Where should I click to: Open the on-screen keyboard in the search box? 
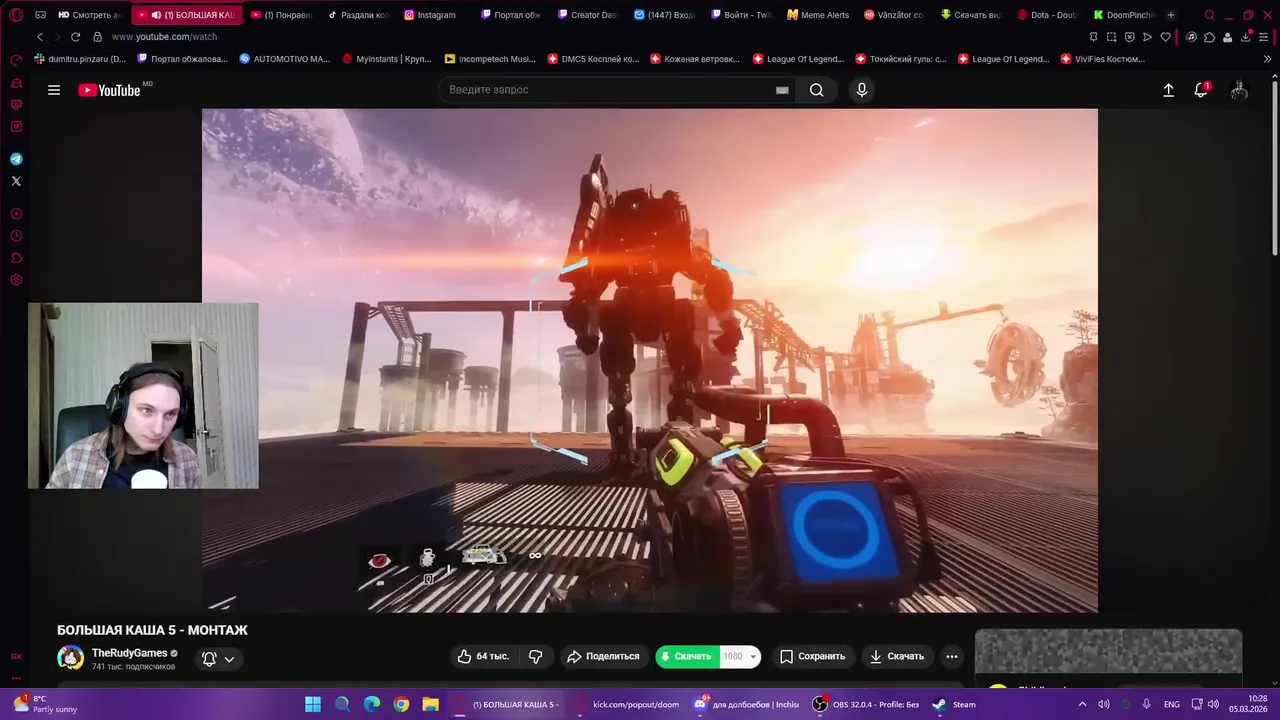[x=782, y=90]
